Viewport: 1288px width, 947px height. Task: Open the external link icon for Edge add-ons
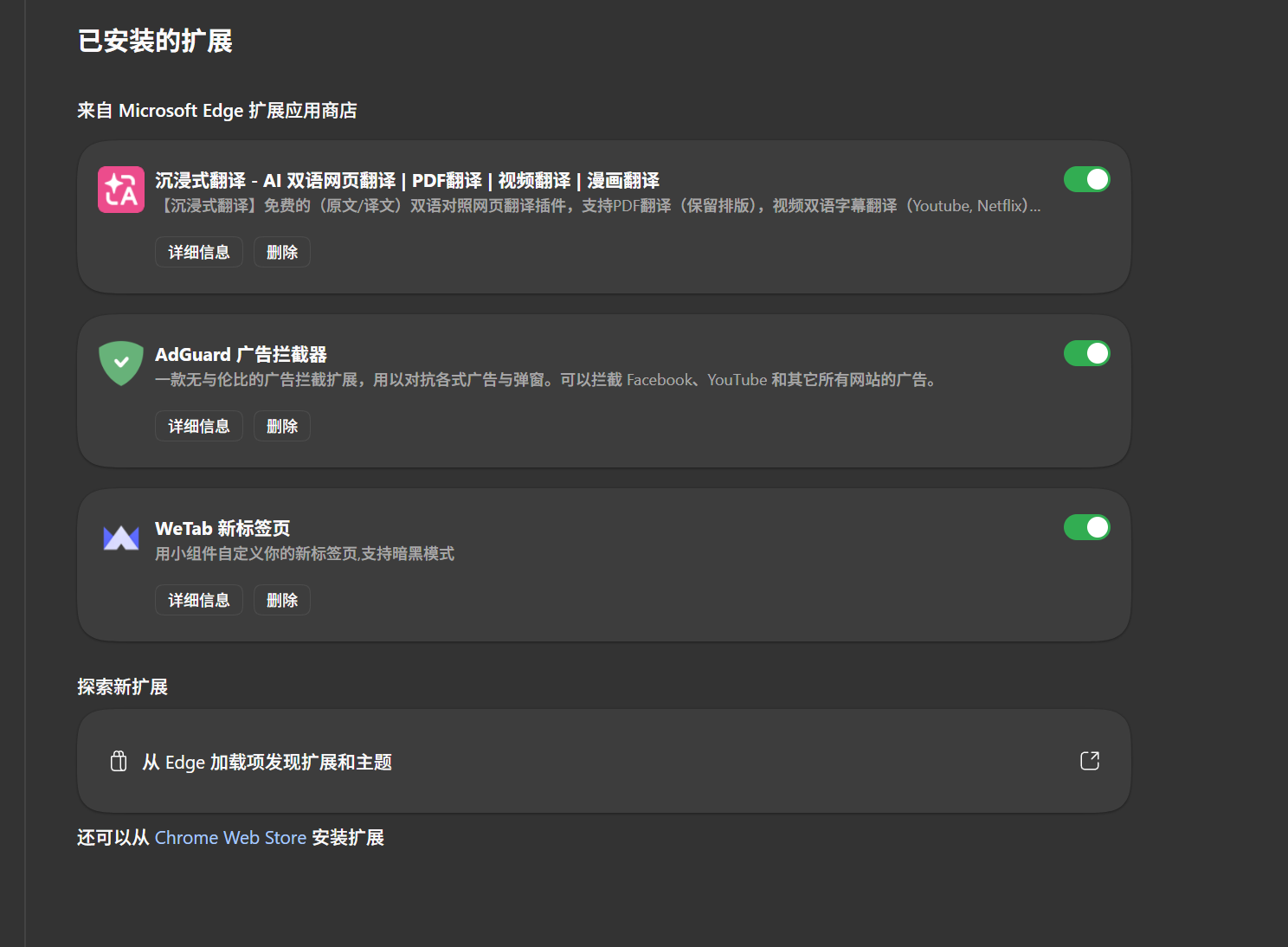click(x=1090, y=761)
